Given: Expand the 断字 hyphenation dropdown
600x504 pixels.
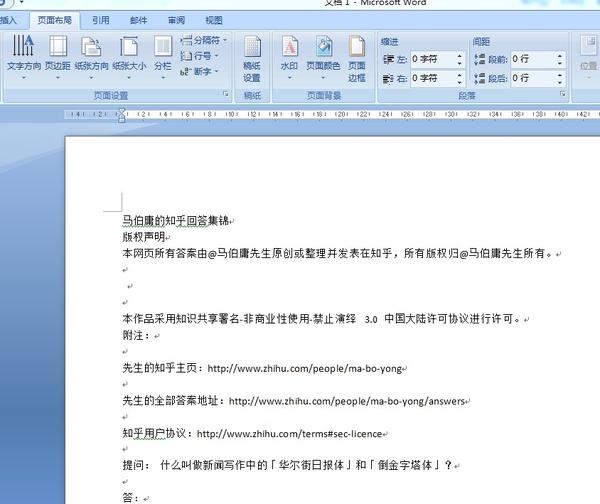Looking at the screenshot, I should point(199,72).
